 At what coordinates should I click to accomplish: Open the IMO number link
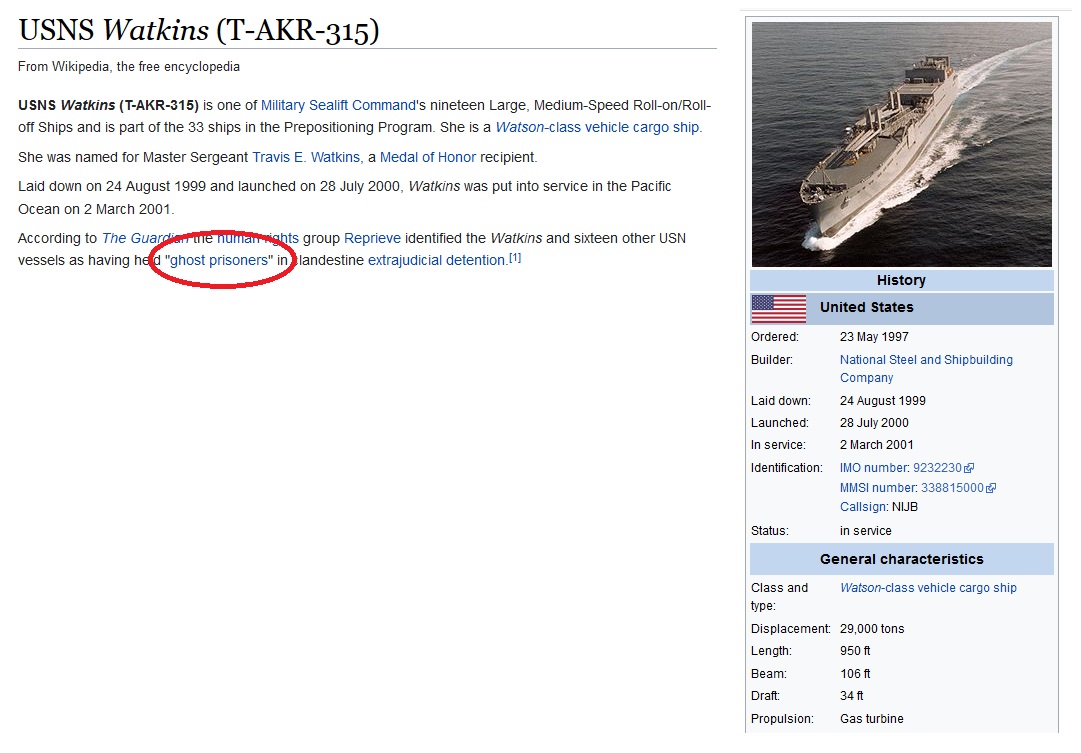pyautogui.click(x=873, y=468)
